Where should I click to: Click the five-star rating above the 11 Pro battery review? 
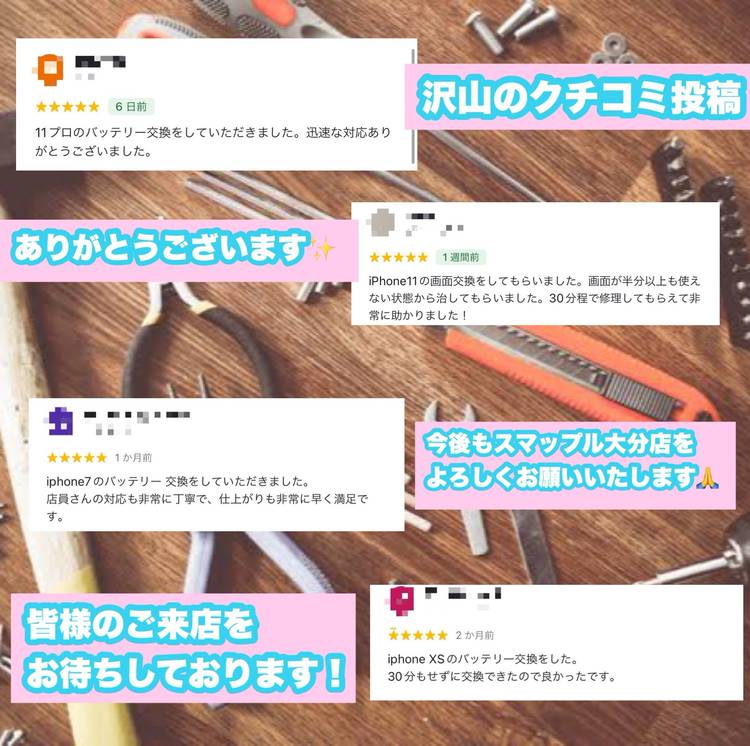67,107
